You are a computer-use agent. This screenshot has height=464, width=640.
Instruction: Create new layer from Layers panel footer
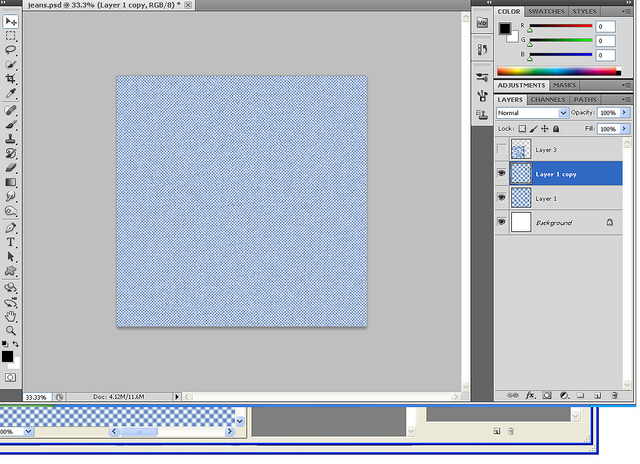pyautogui.click(x=598, y=395)
